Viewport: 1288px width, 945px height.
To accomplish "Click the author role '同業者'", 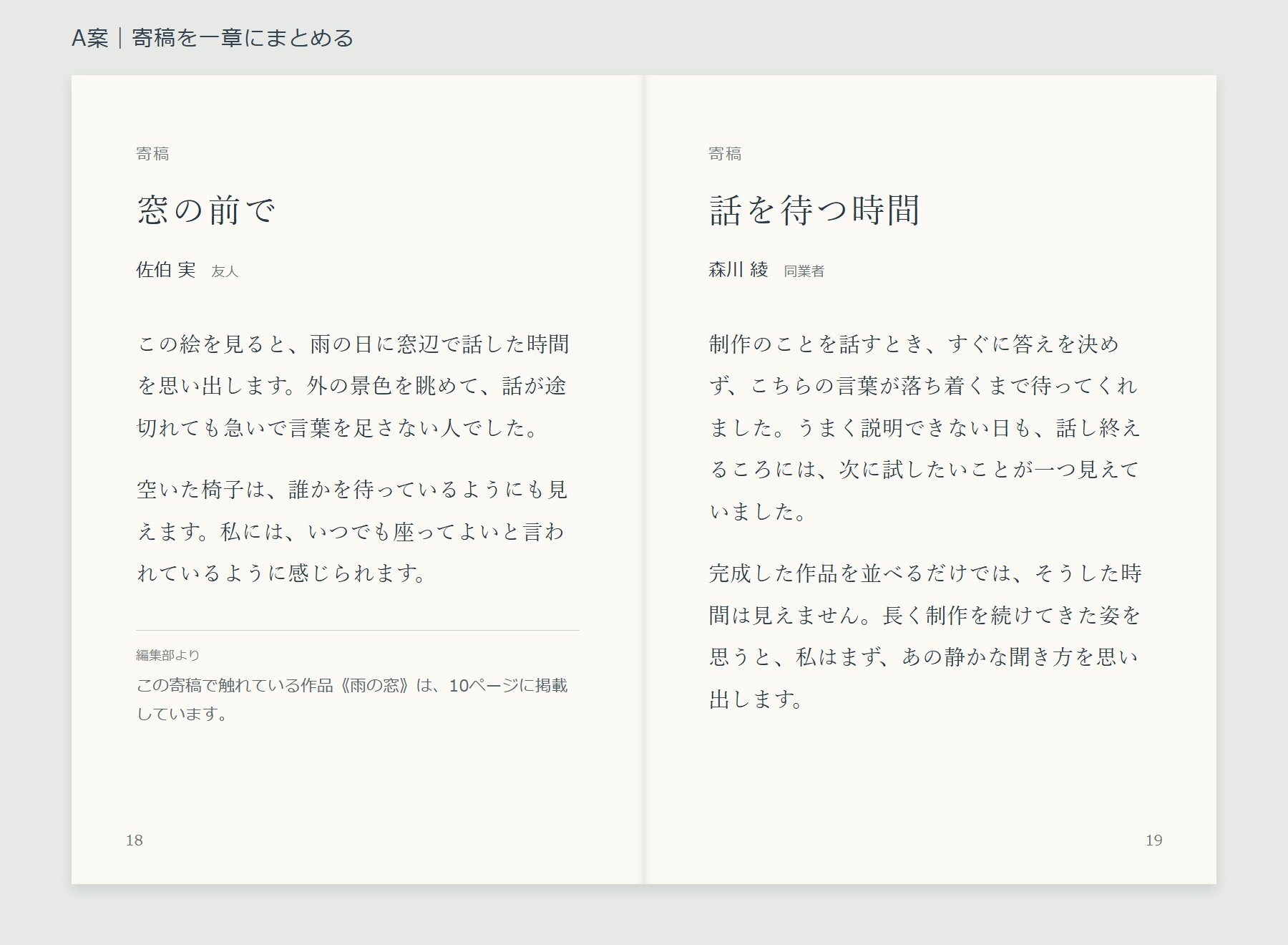I will (804, 271).
